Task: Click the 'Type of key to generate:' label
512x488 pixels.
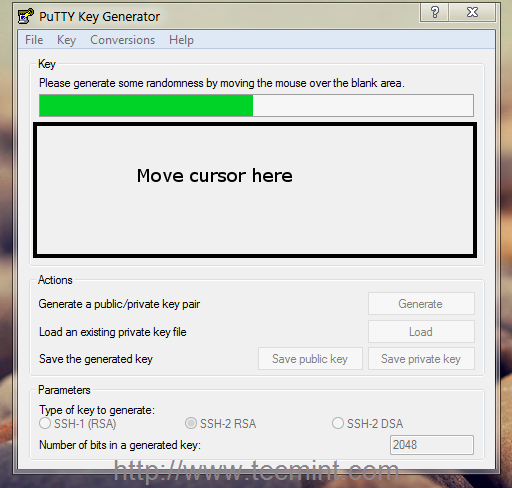Action: (x=97, y=410)
